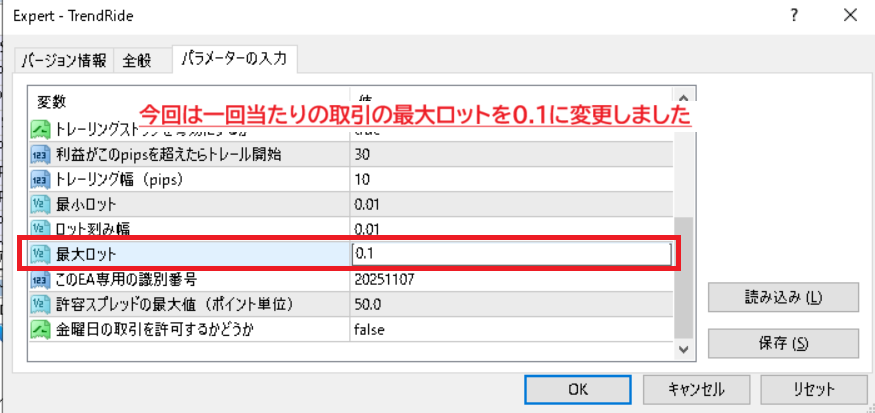875x413 pixels.
Task: Click the integer icon beside このEA専用の識別番号
Action: 38,279
